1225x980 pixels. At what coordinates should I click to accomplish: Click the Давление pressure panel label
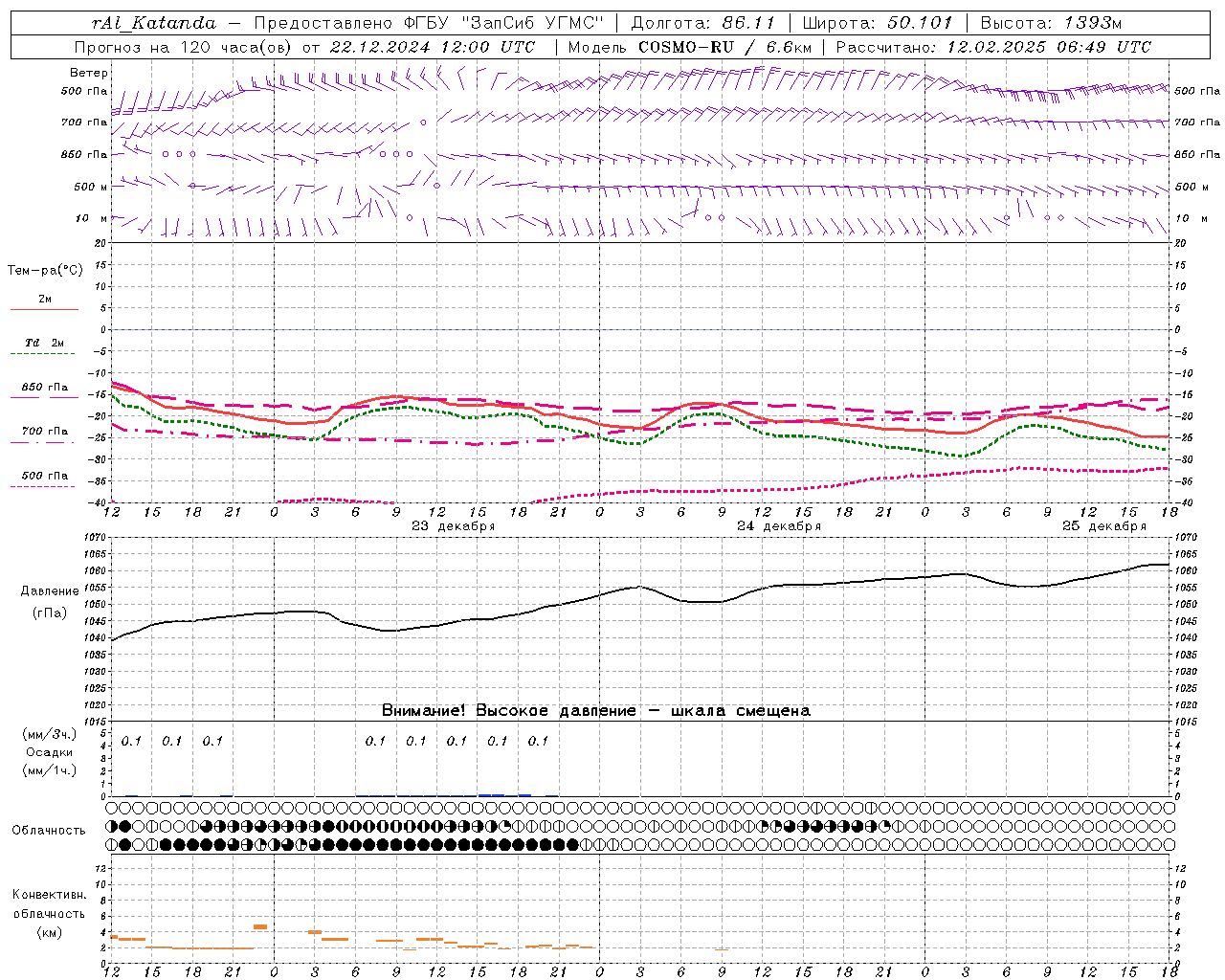(x=50, y=591)
